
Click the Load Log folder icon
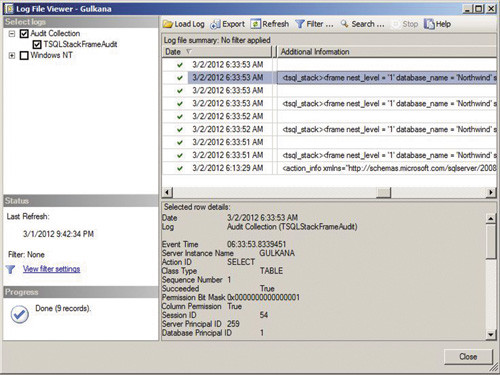[x=168, y=24]
